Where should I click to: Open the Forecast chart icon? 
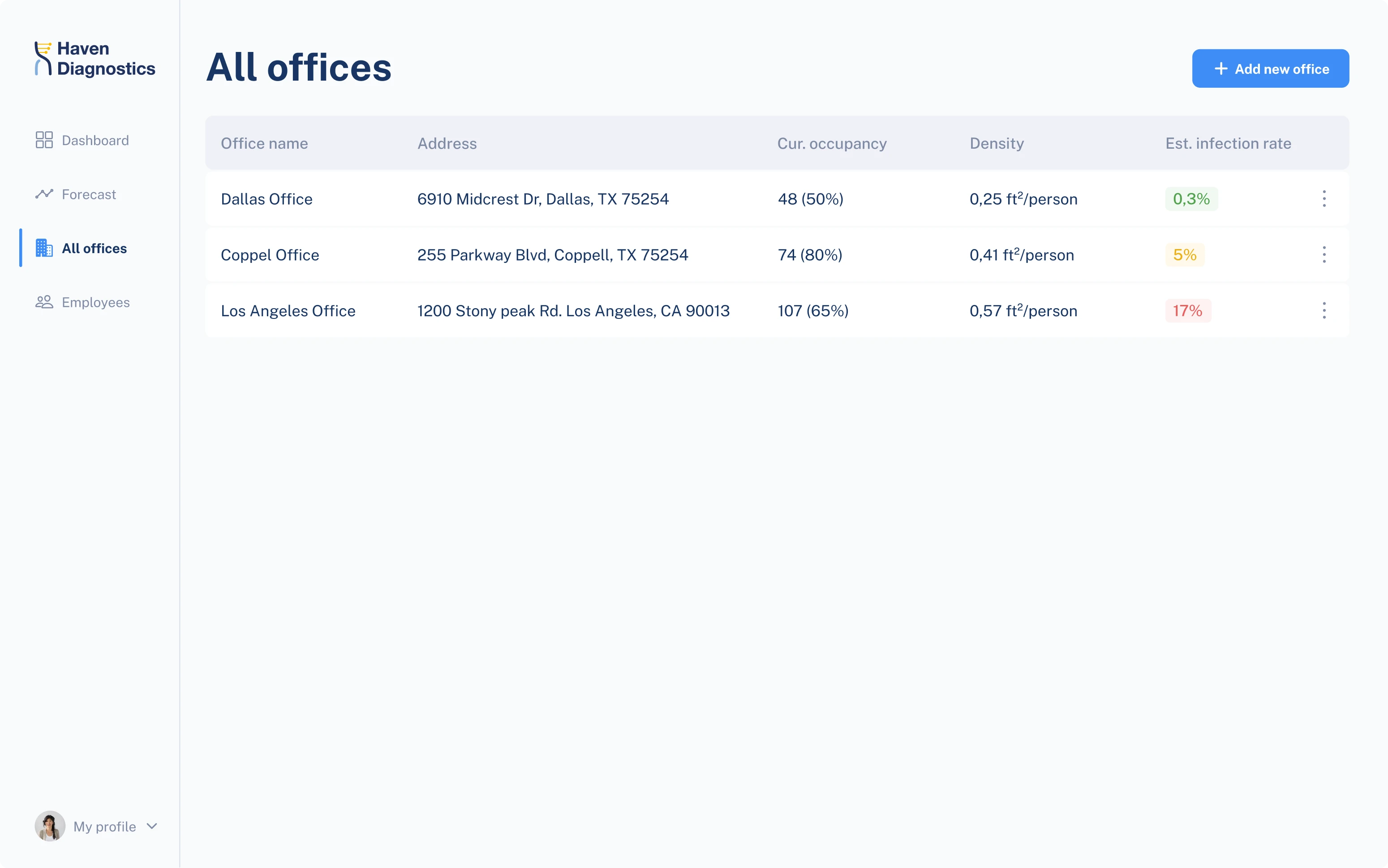44,194
